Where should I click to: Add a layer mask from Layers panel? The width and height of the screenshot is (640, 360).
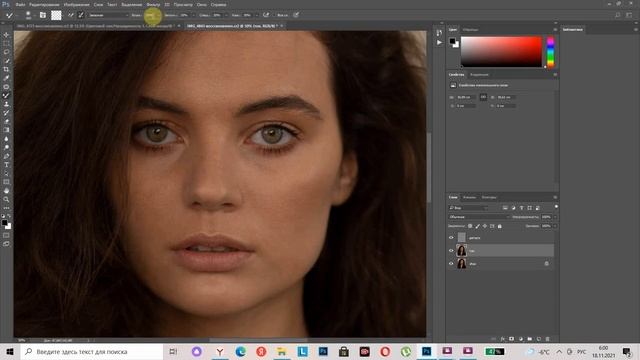[511, 339]
